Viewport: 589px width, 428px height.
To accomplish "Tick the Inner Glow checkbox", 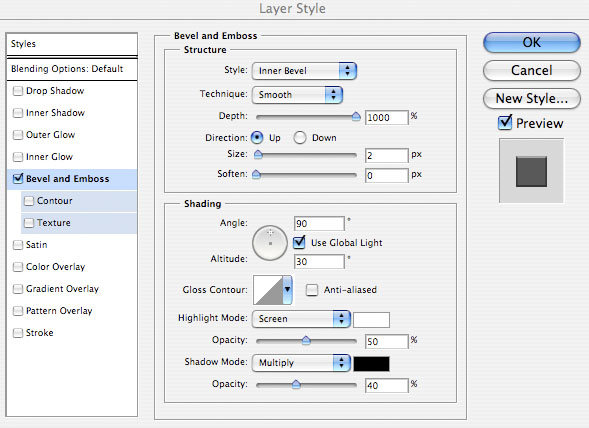I will click(18, 157).
